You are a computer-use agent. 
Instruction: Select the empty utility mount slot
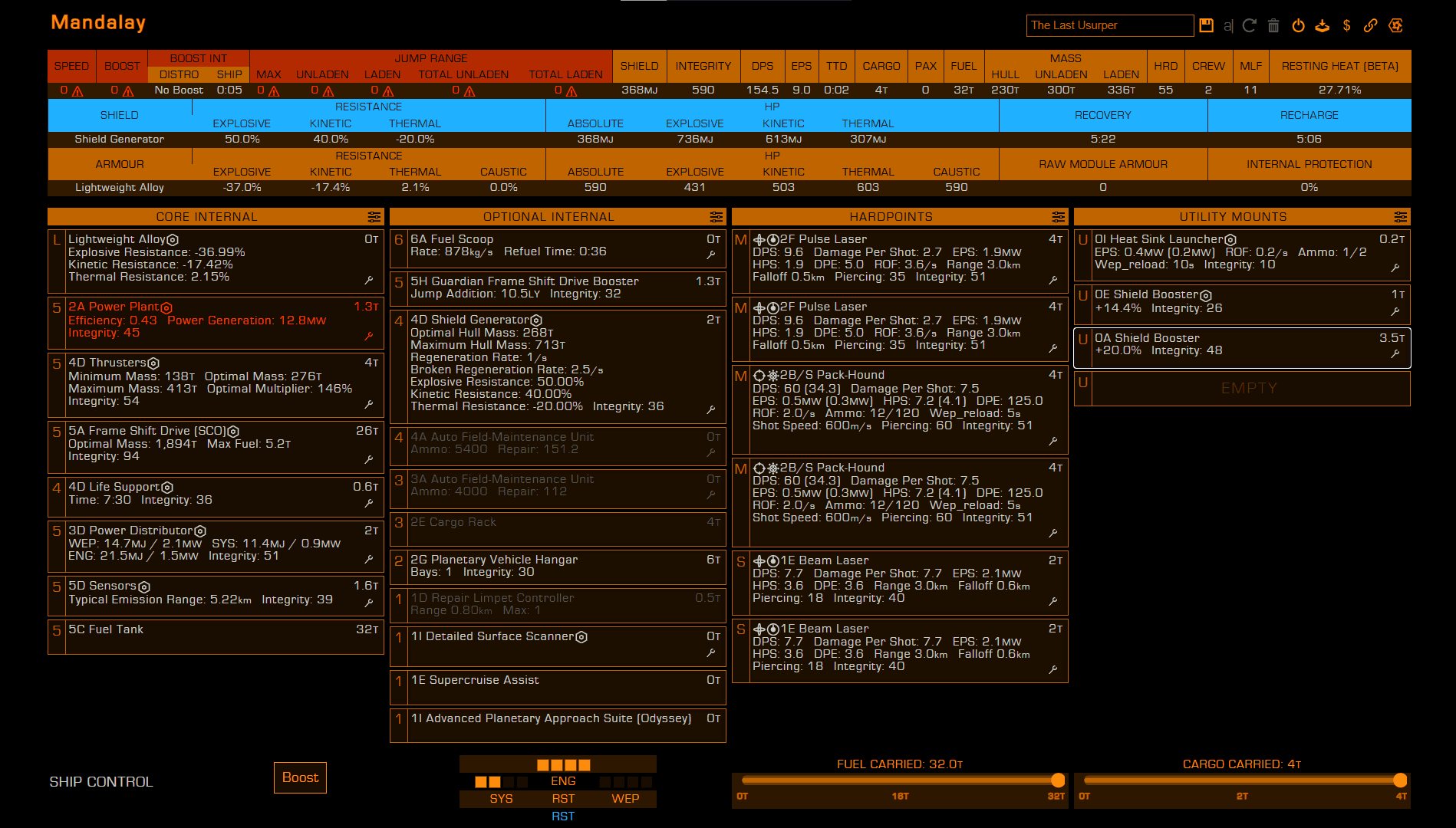point(1249,389)
